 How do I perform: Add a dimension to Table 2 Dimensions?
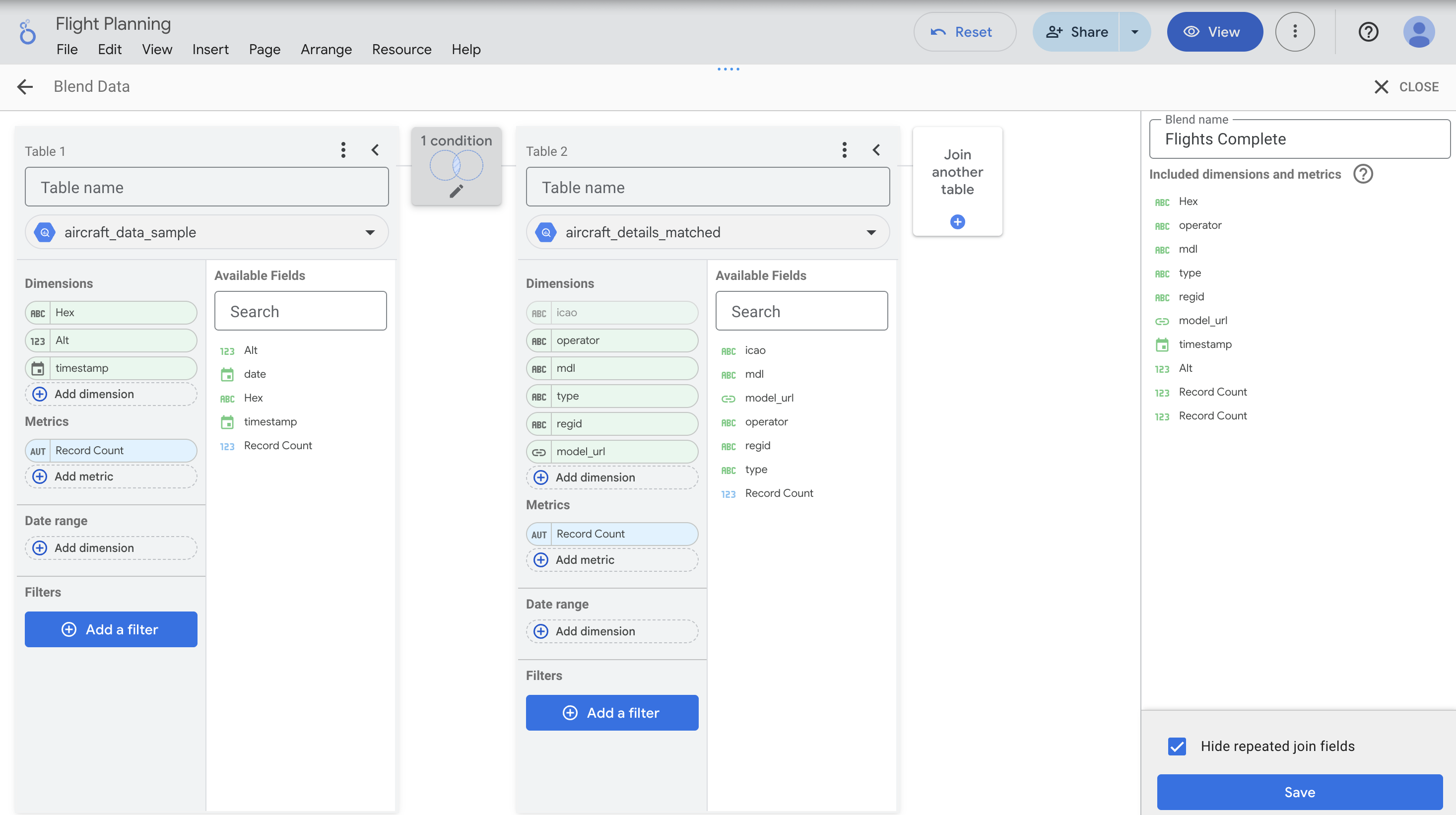[612, 477]
